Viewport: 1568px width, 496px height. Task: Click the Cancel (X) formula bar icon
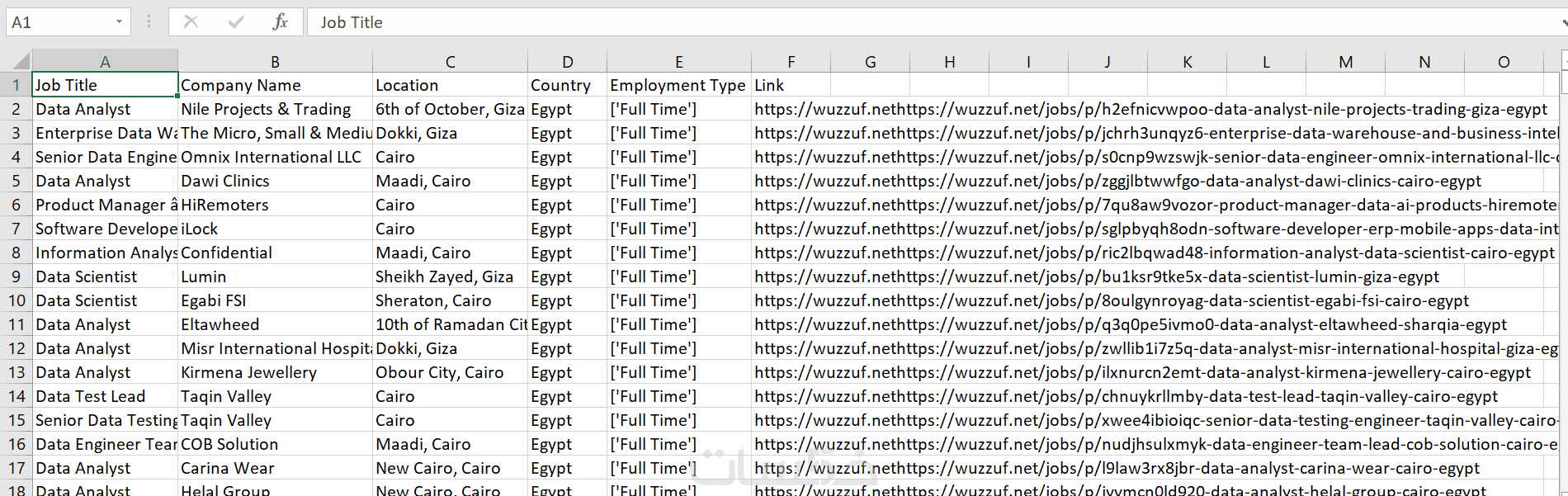pos(191,21)
